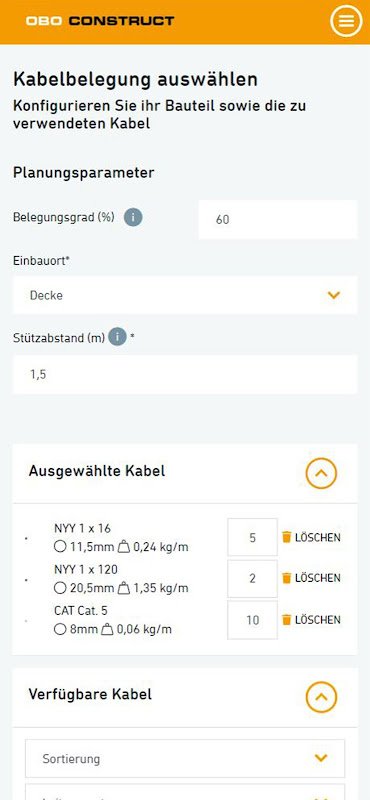The height and width of the screenshot is (800, 370).
Task: Click diameter circle icon of NYY 1 x 16
Action: [x=60, y=547]
